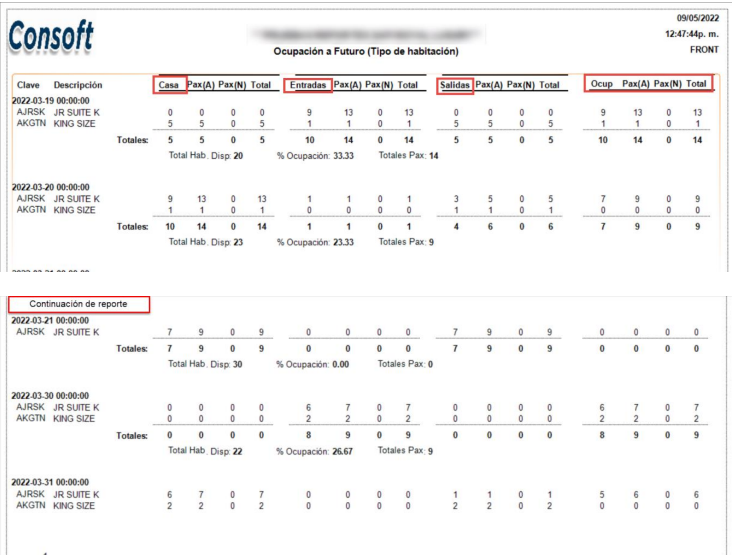The height and width of the screenshot is (555, 732).
Task: Click the FRONT label in the header
Action: pyautogui.click(x=704, y=50)
